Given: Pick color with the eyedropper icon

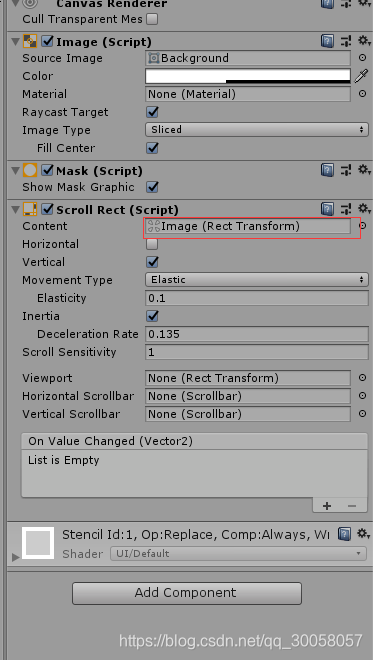Looking at the screenshot, I should (361, 76).
